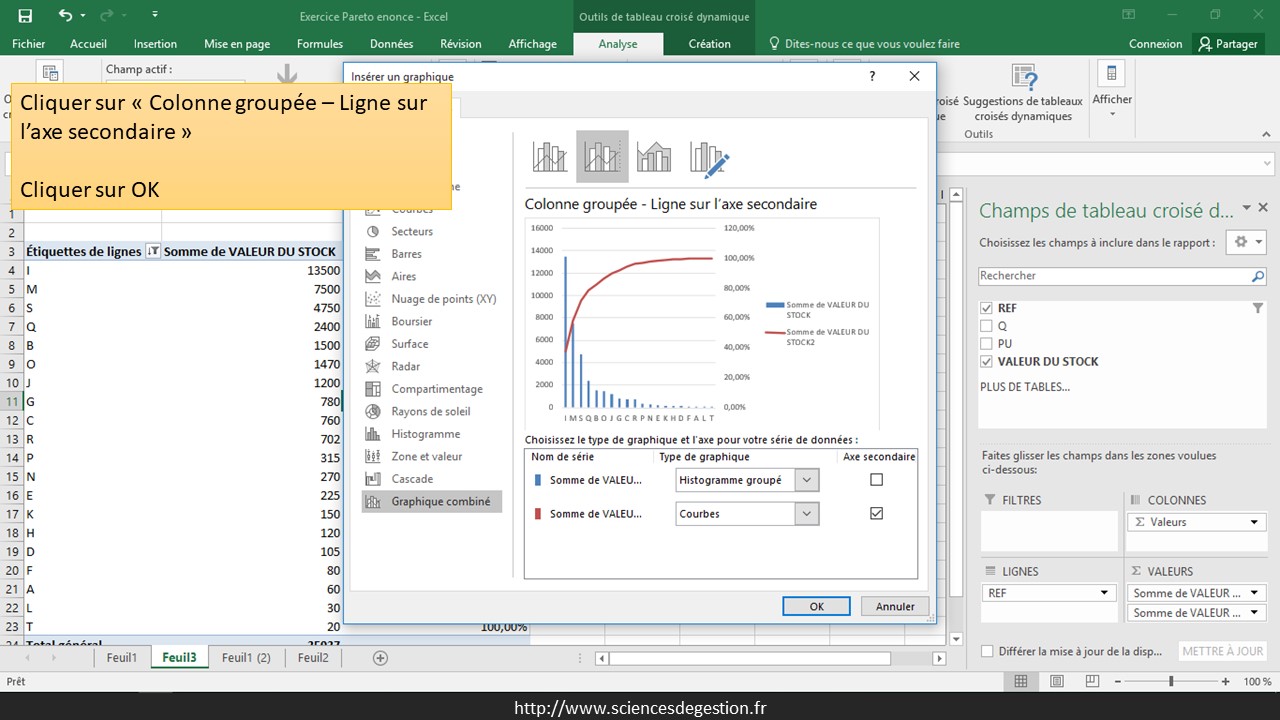Expand the REF dropdown in Lignes zone
The image size is (1280, 720).
(1105, 593)
